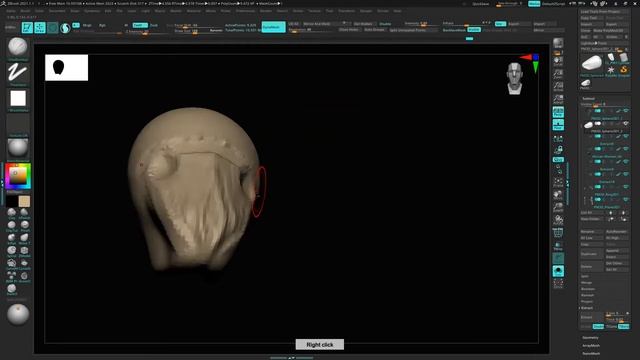Open the white alpha selector
Viewport: 640px width, 360px height.
(x=18, y=98)
